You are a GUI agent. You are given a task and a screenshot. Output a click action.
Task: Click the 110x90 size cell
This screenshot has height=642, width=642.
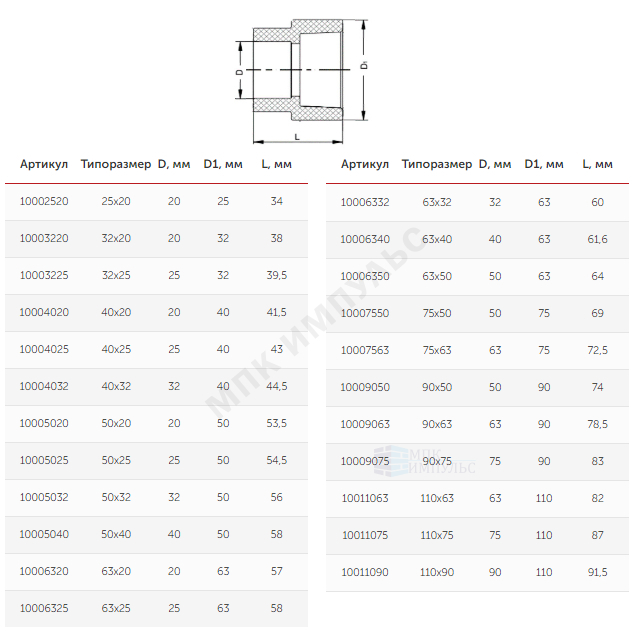[x=437, y=572]
